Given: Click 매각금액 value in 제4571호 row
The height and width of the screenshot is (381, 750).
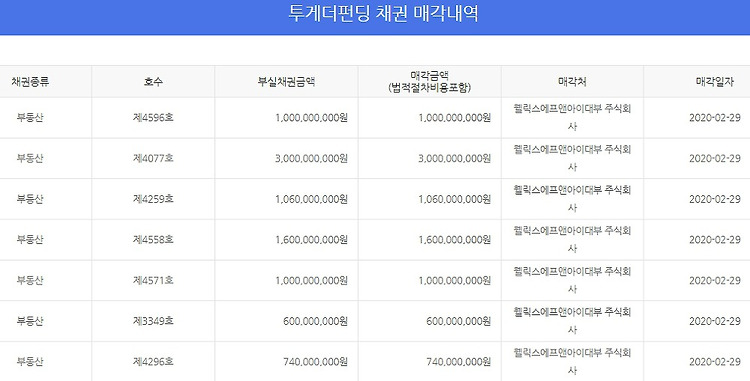Looking at the screenshot, I should pyautogui.click(x=454, y=280).
